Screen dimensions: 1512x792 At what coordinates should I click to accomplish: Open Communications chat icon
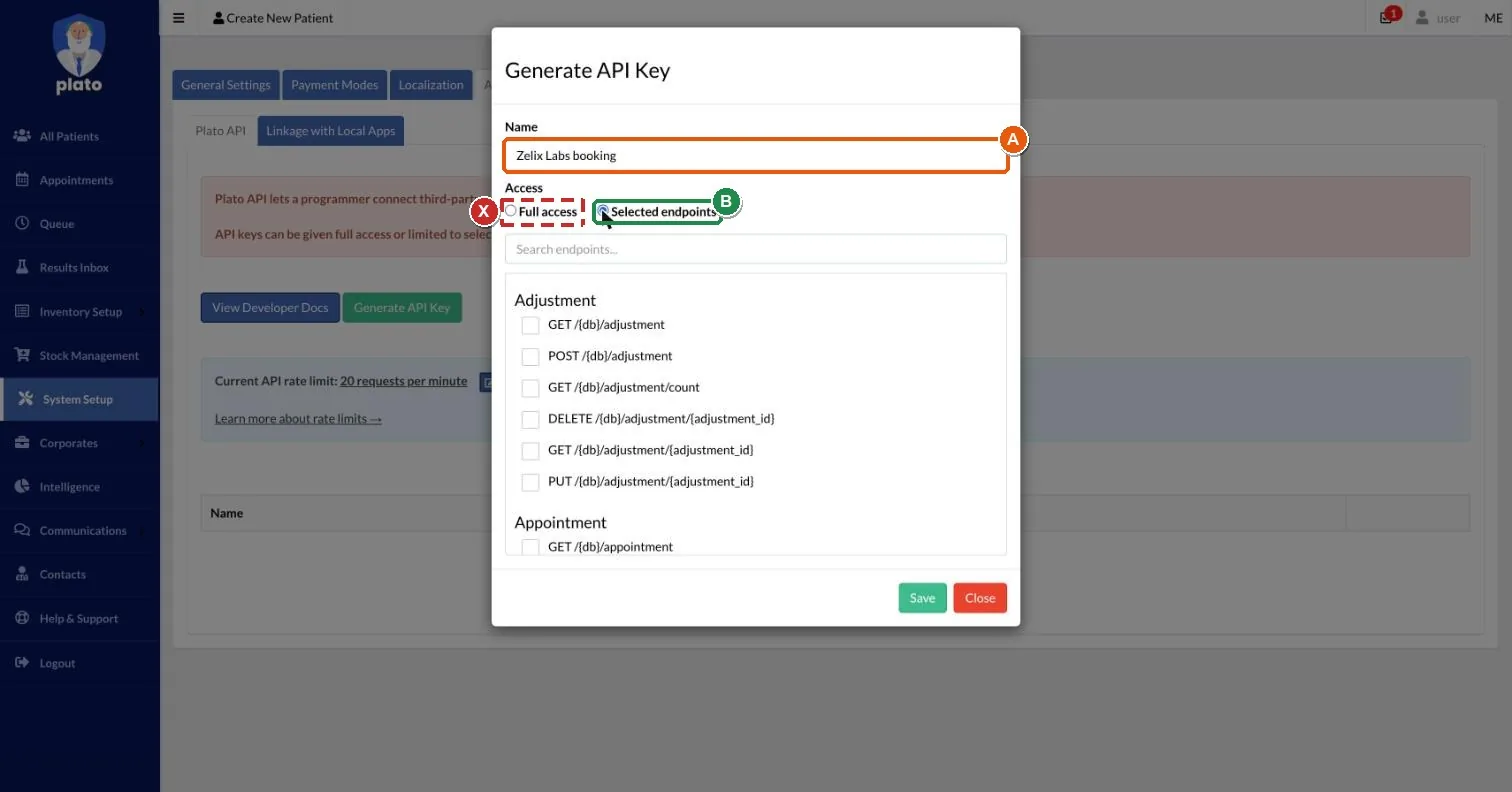click(x=22, y=530)
